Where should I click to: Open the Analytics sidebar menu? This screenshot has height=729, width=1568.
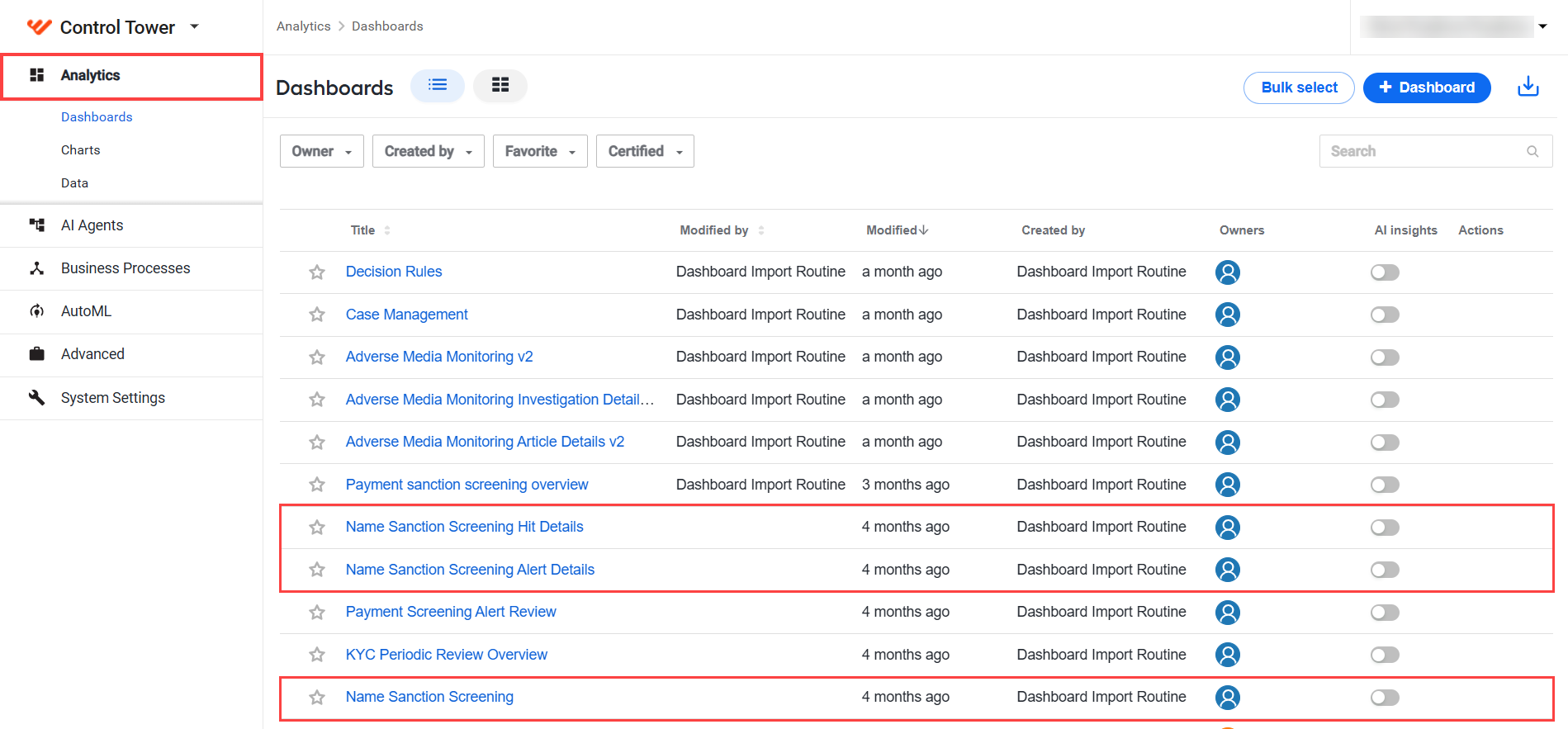click(132, 77)
